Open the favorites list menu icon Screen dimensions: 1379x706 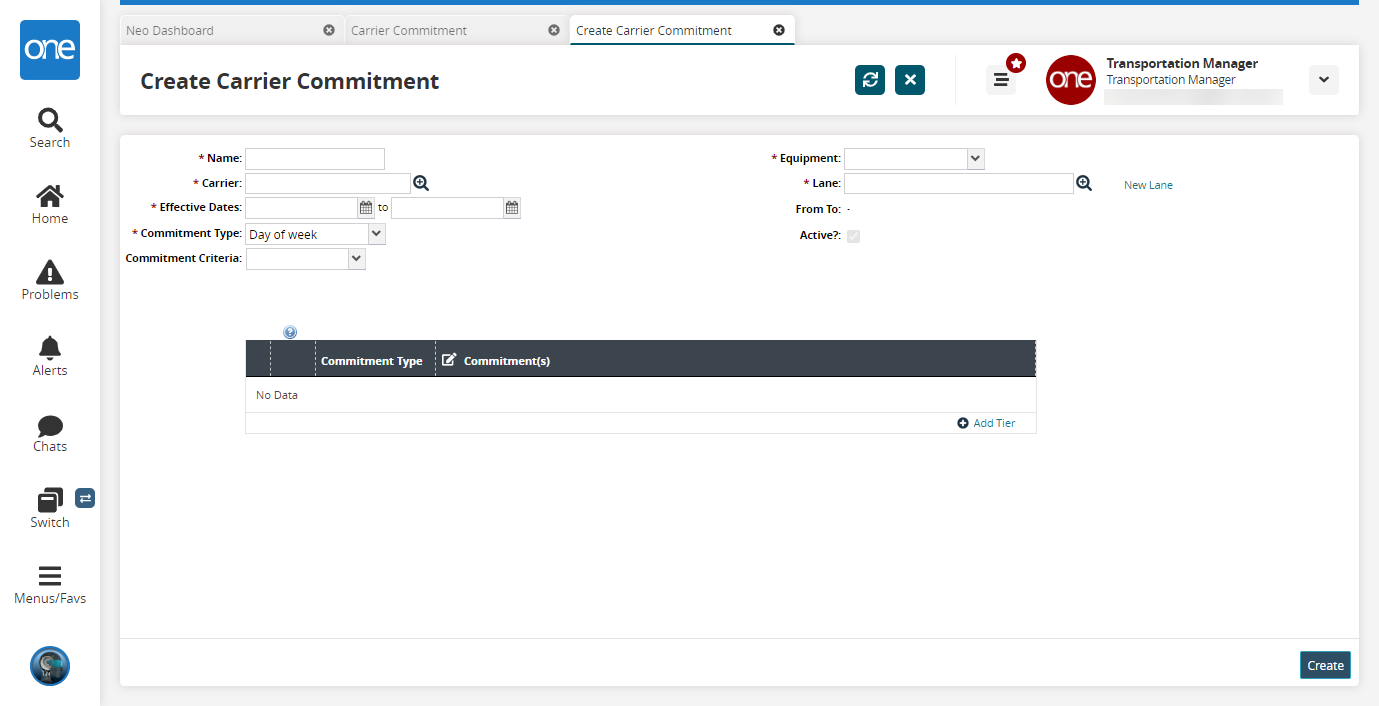pos(1001,80)
